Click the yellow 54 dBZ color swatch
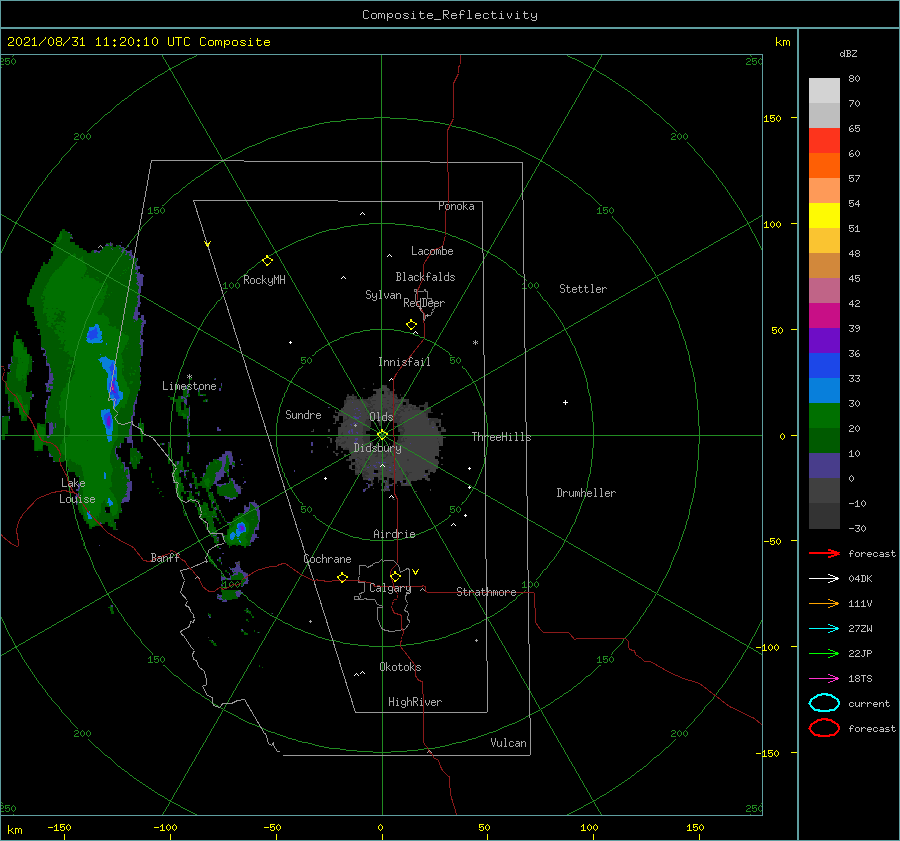The image size is (900, 841). point(824,216)
